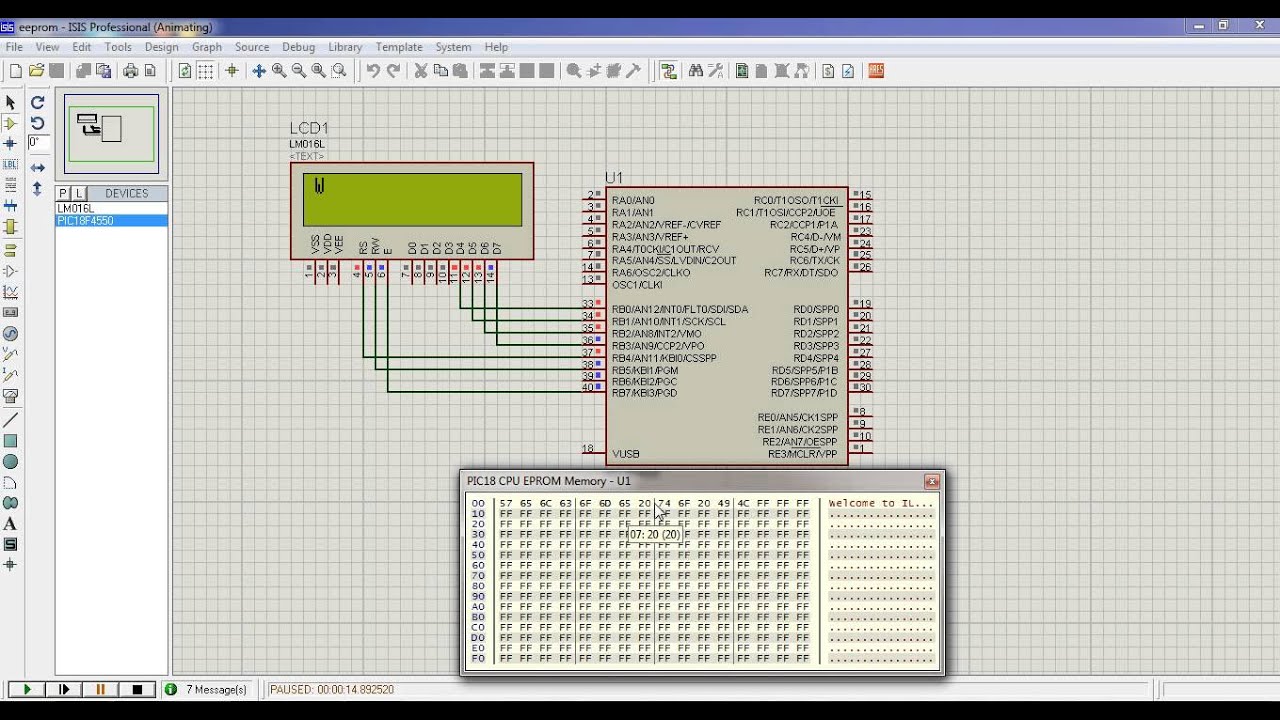Run the Electrical Rule Check
The width and height of the screenshot is (1280, 720).
click(848, 71)
